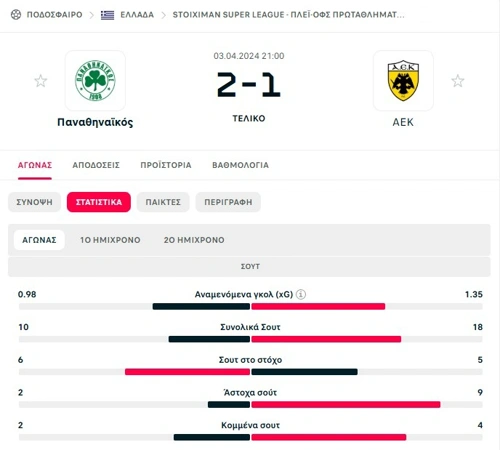Open ΕΛΛΑΔΑ breadcrumb link
The width and height of the screenshot is (500, 450).
(x=137, y=15)
